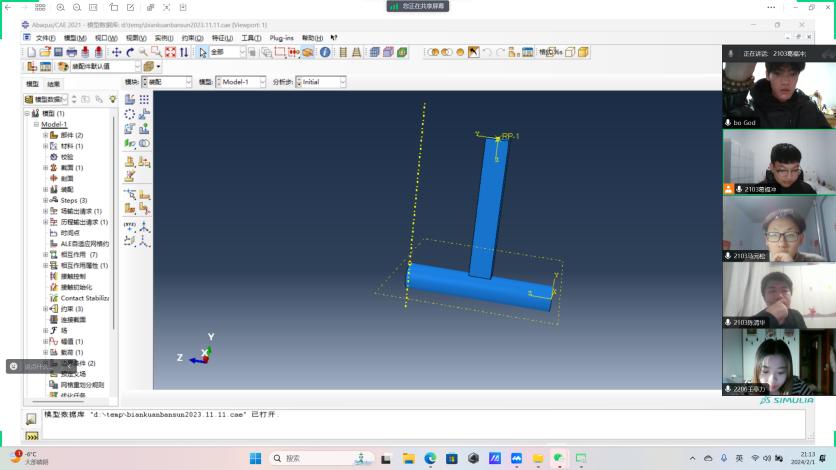
Task: Open the 模块 module dropdown
Action: [166, 82]
